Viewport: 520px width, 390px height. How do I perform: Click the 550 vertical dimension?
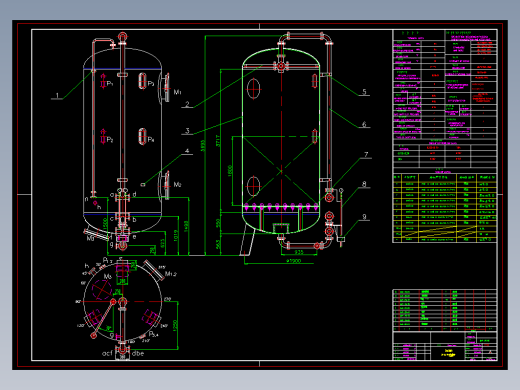(218, 223)
